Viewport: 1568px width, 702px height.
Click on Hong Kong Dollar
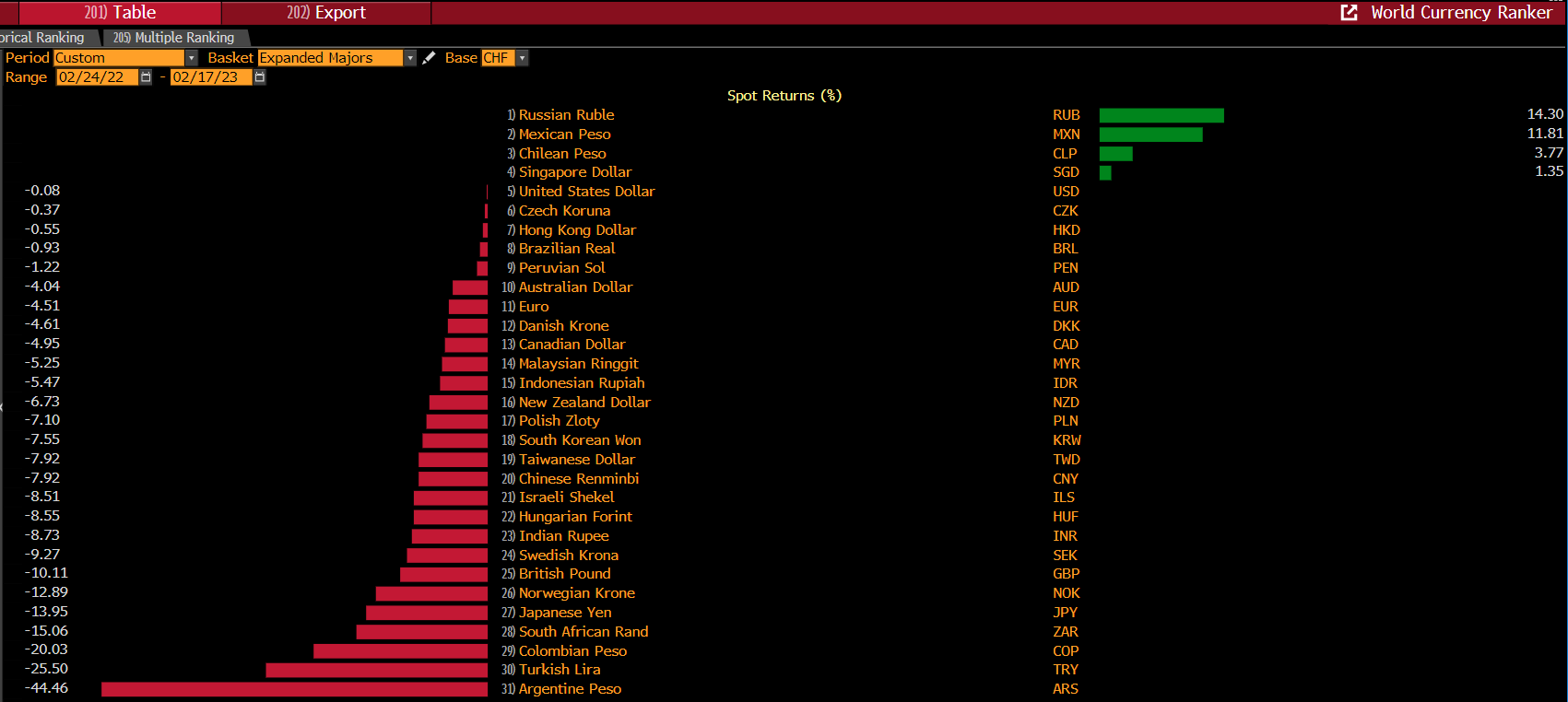pyautogui.click(x=577, y=230)
